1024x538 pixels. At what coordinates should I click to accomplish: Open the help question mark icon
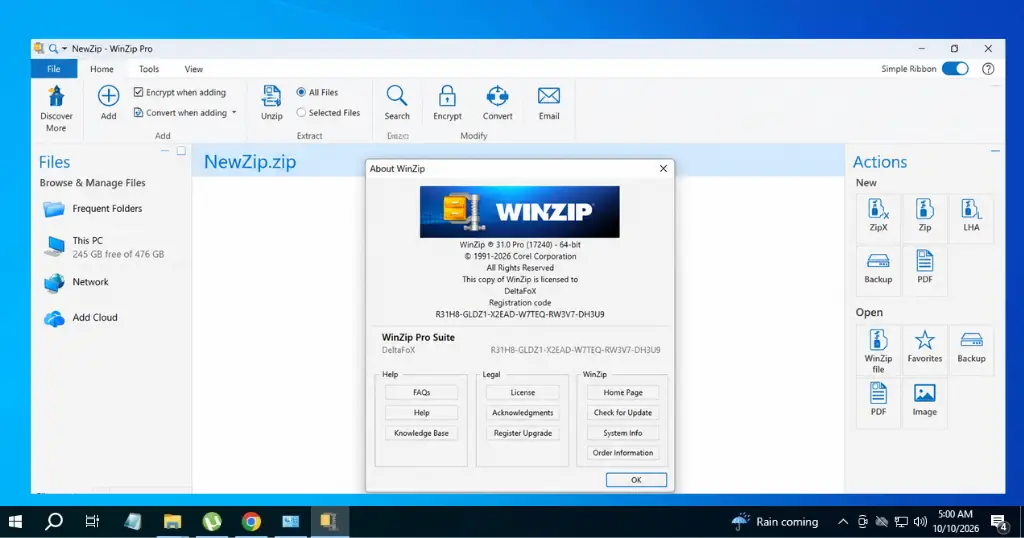988,69
